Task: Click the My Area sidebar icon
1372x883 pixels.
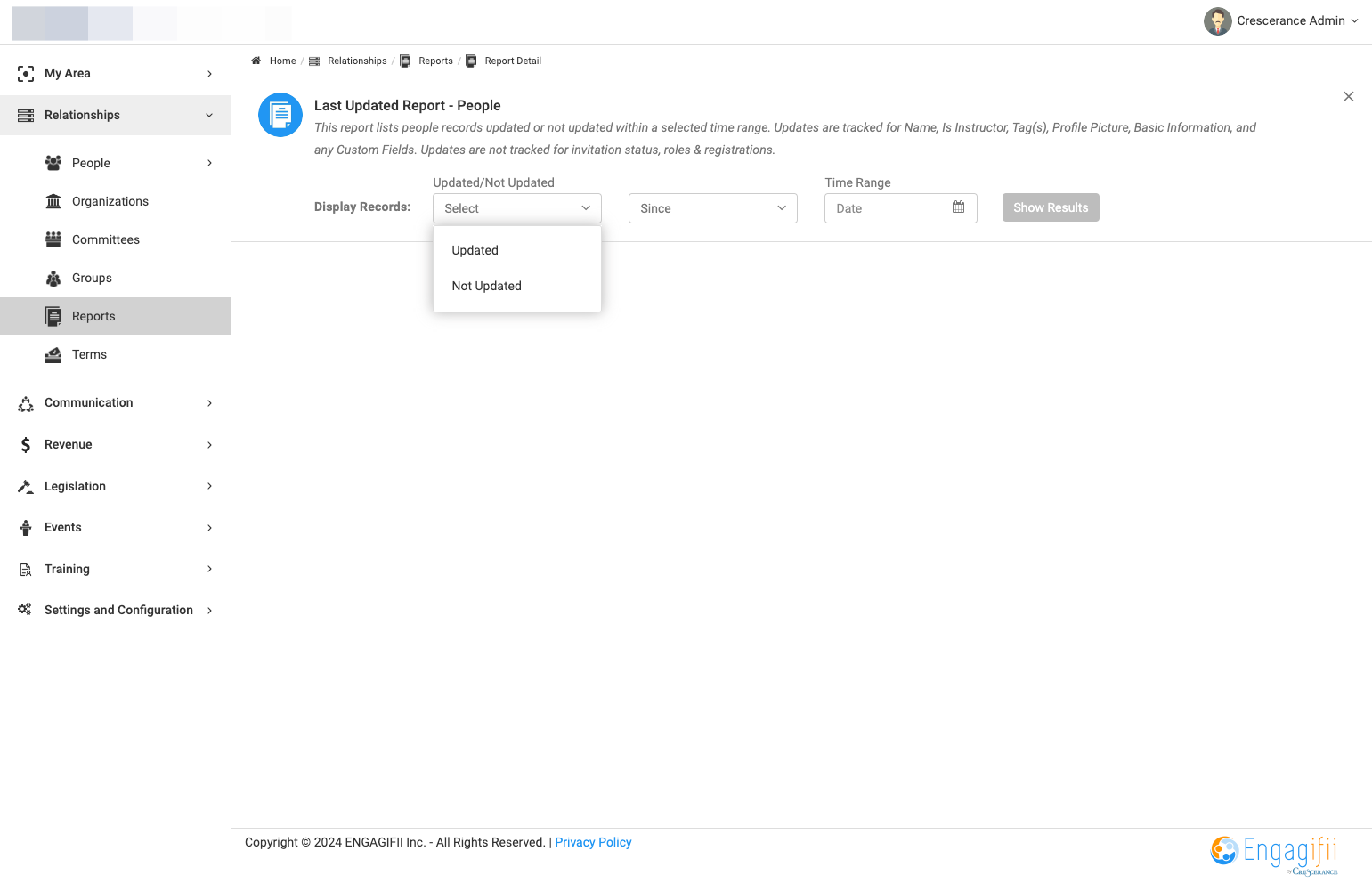Action: click(26, 74)
